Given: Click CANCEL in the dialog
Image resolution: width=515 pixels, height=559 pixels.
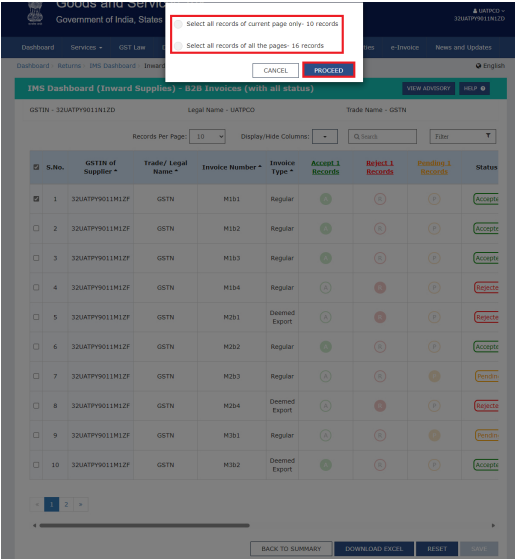Looking at the screenshot, I should (275, 70).
